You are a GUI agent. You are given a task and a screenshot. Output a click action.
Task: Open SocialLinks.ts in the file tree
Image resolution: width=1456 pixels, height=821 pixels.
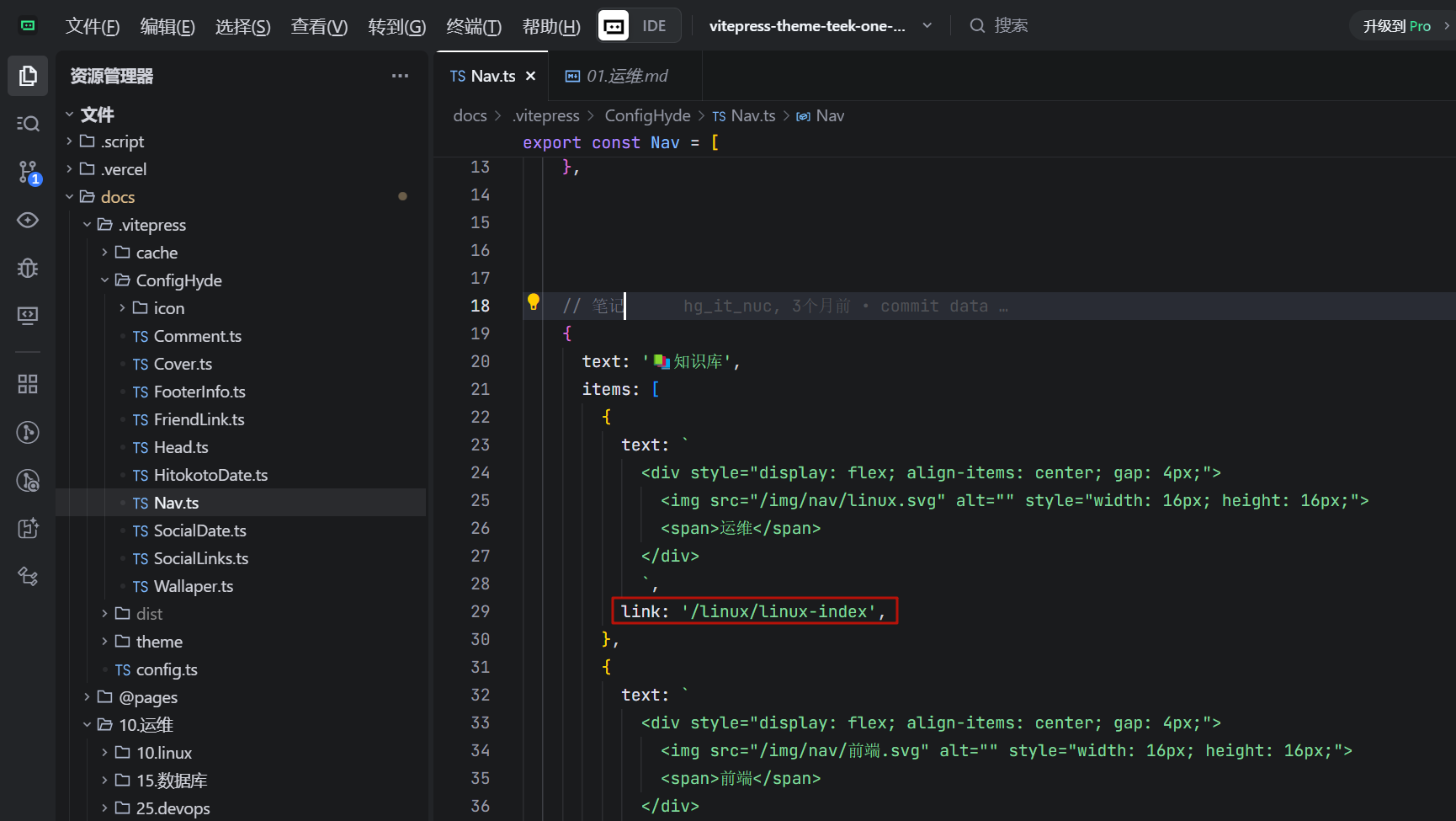pyautogui.click(x=201, y=558)
